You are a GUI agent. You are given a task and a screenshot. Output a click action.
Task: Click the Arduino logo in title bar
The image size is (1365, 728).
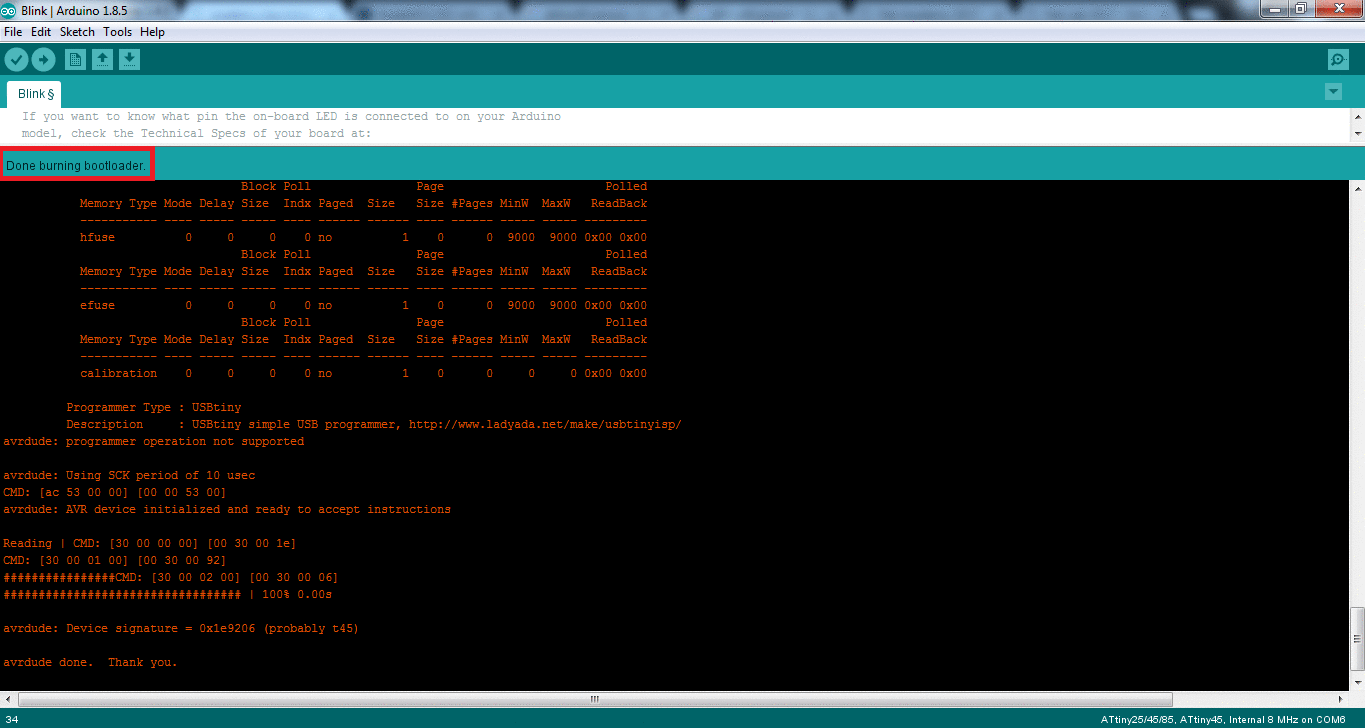coord(9,9)
